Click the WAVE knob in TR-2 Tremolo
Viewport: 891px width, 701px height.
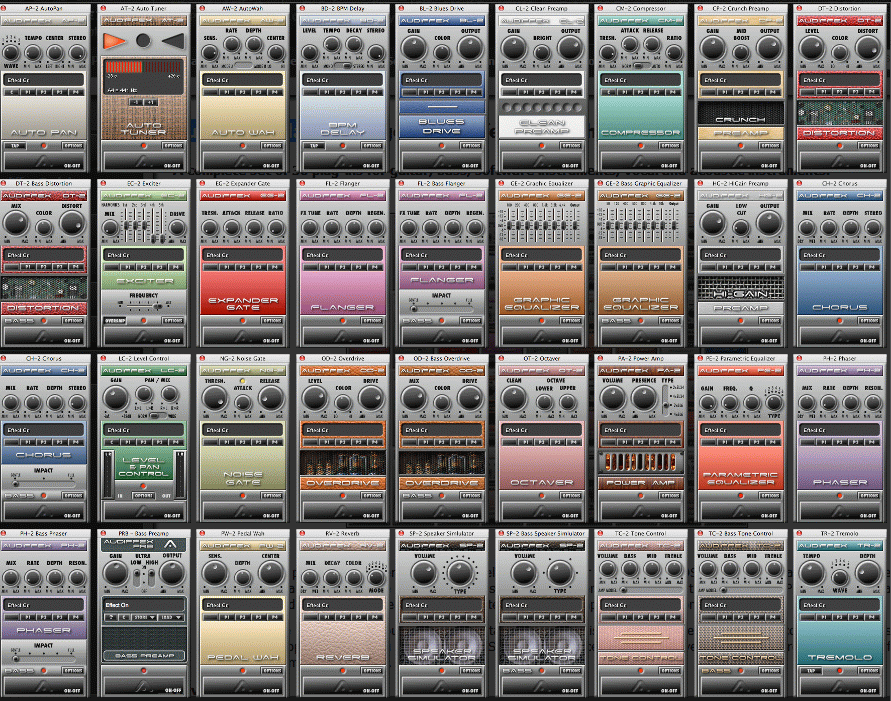(840, 578)
